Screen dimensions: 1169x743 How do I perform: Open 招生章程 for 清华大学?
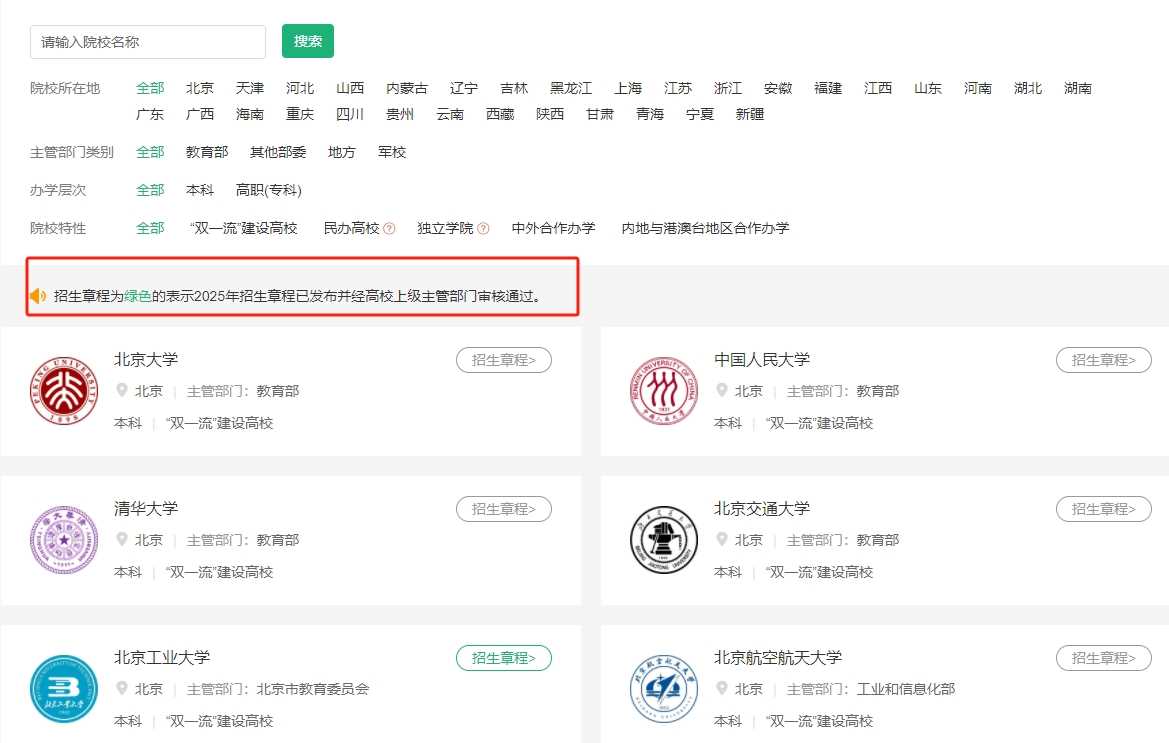click(x=504, y=509)
